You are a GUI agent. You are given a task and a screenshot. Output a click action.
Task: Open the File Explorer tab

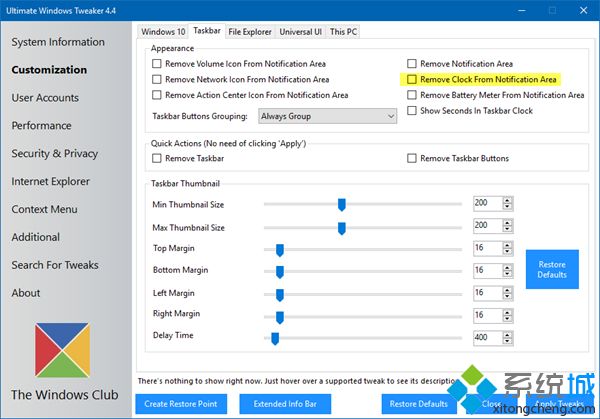tap(250, 32)
